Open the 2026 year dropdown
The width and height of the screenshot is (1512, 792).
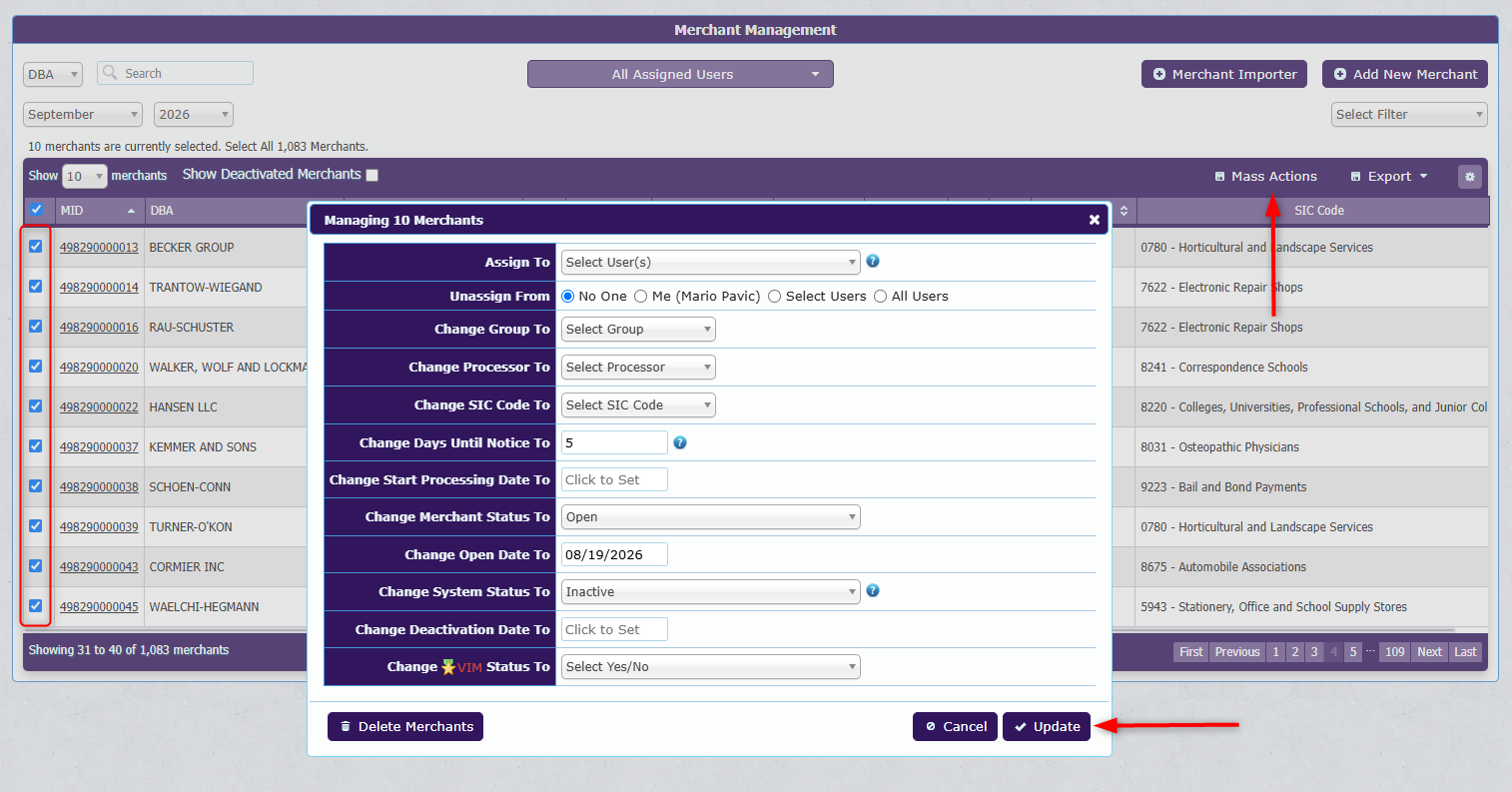194,115
